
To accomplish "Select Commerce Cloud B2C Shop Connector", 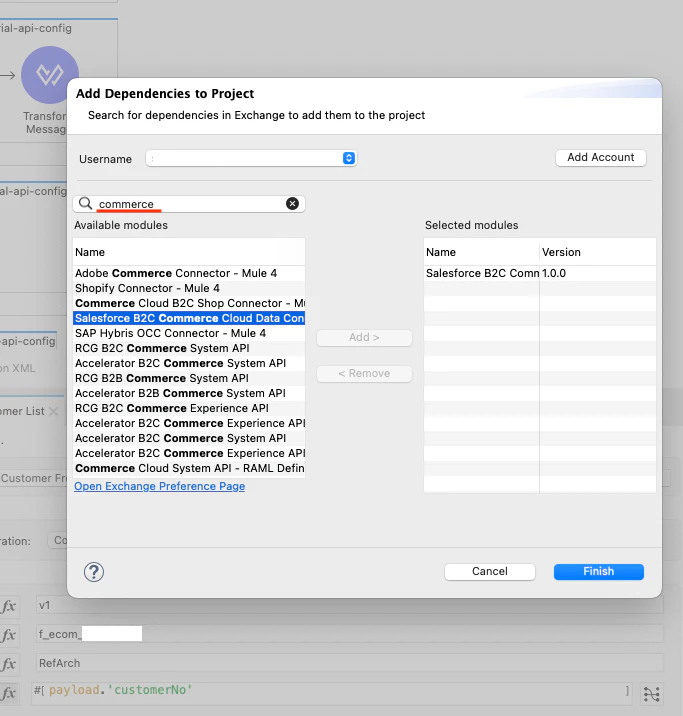I will [x=189, y=303].
